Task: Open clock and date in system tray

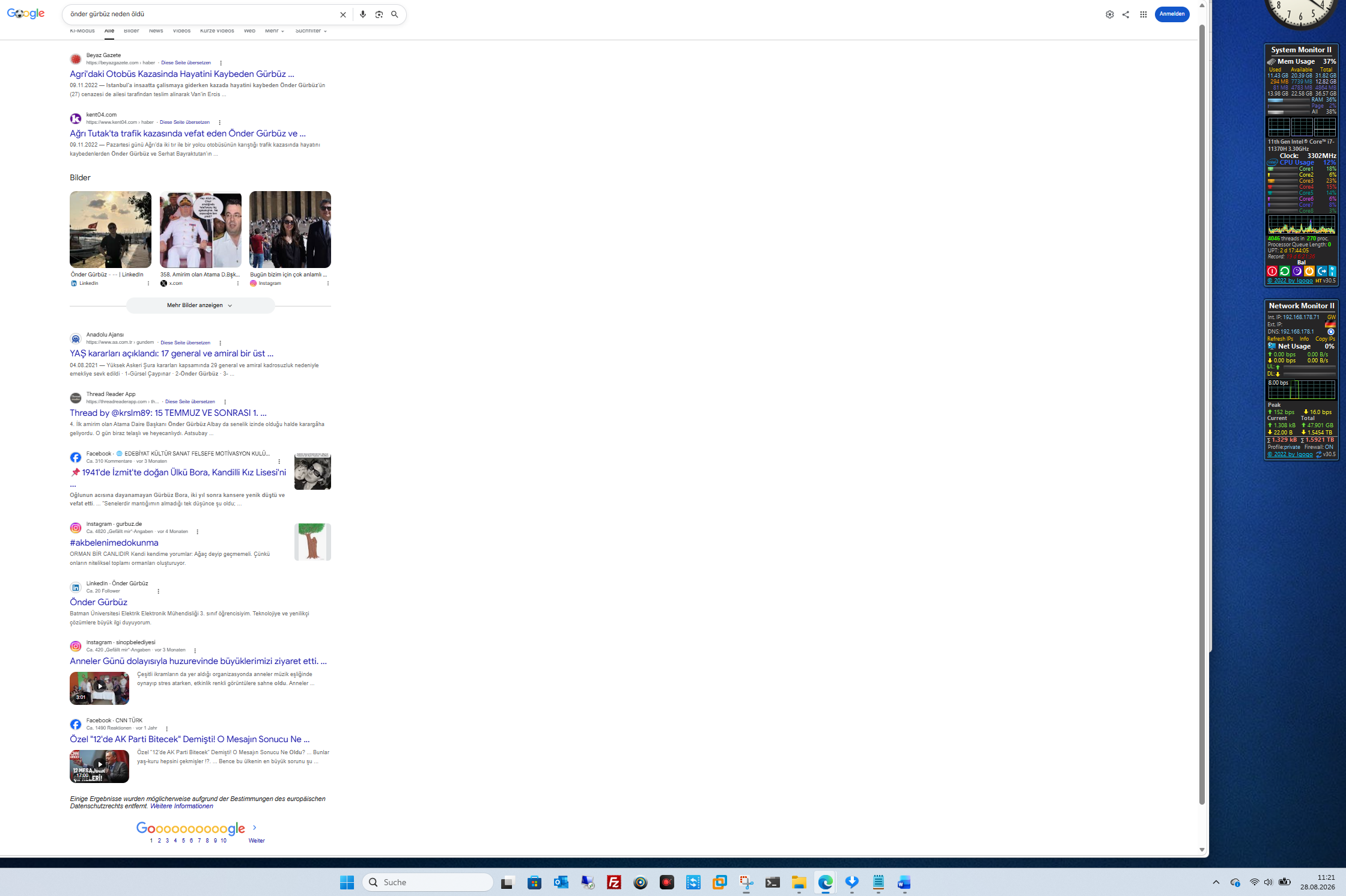Action: [x=1317, y=882]
